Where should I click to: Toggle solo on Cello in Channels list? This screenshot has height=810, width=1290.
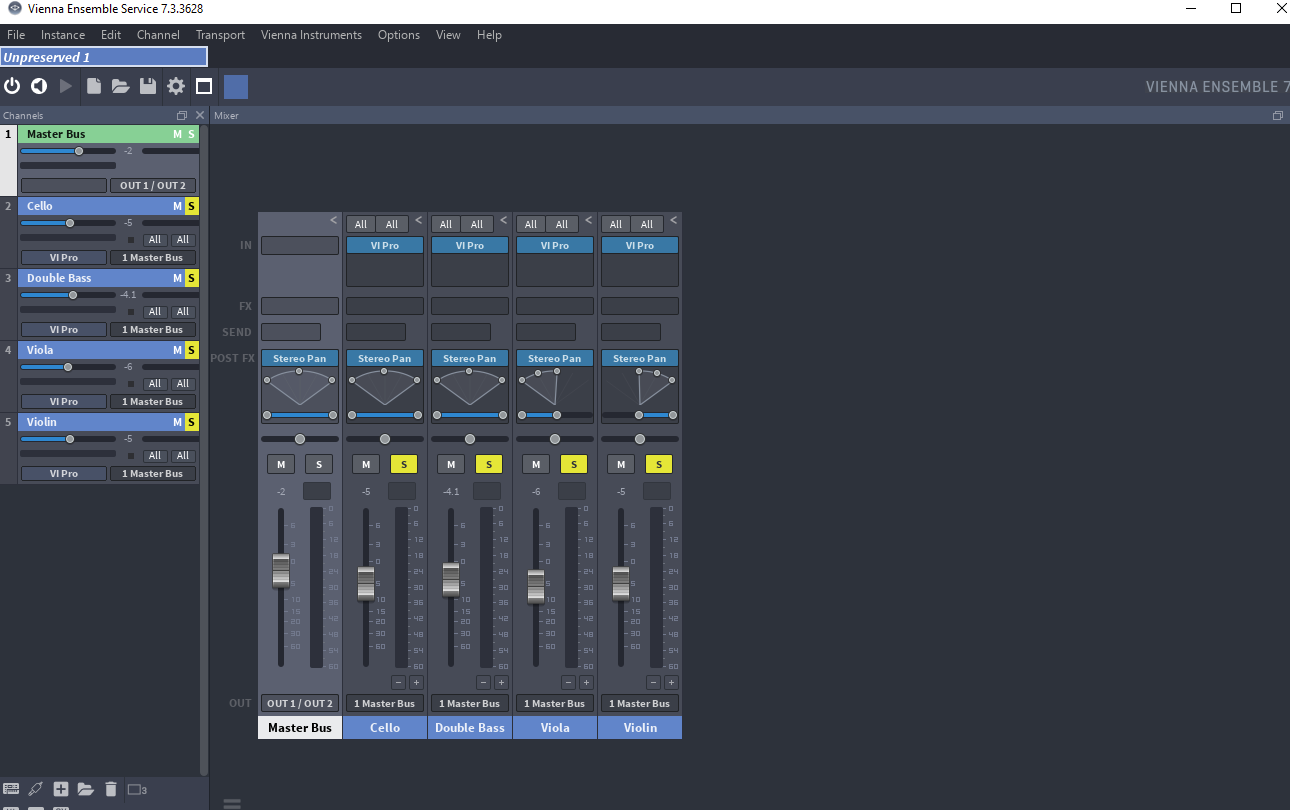(192, 206)
